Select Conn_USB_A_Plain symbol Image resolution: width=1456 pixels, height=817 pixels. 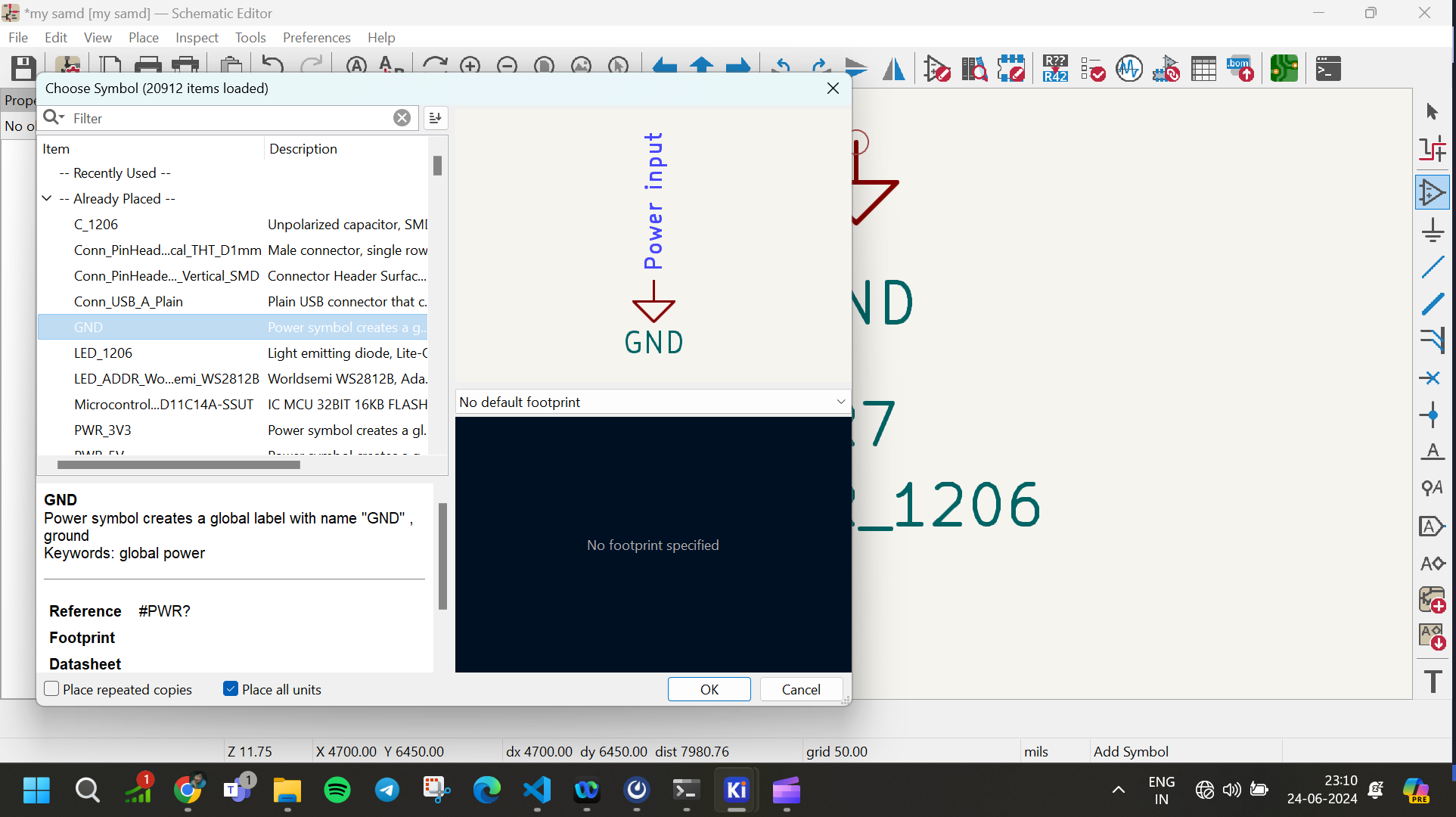[x=233, y=302]
